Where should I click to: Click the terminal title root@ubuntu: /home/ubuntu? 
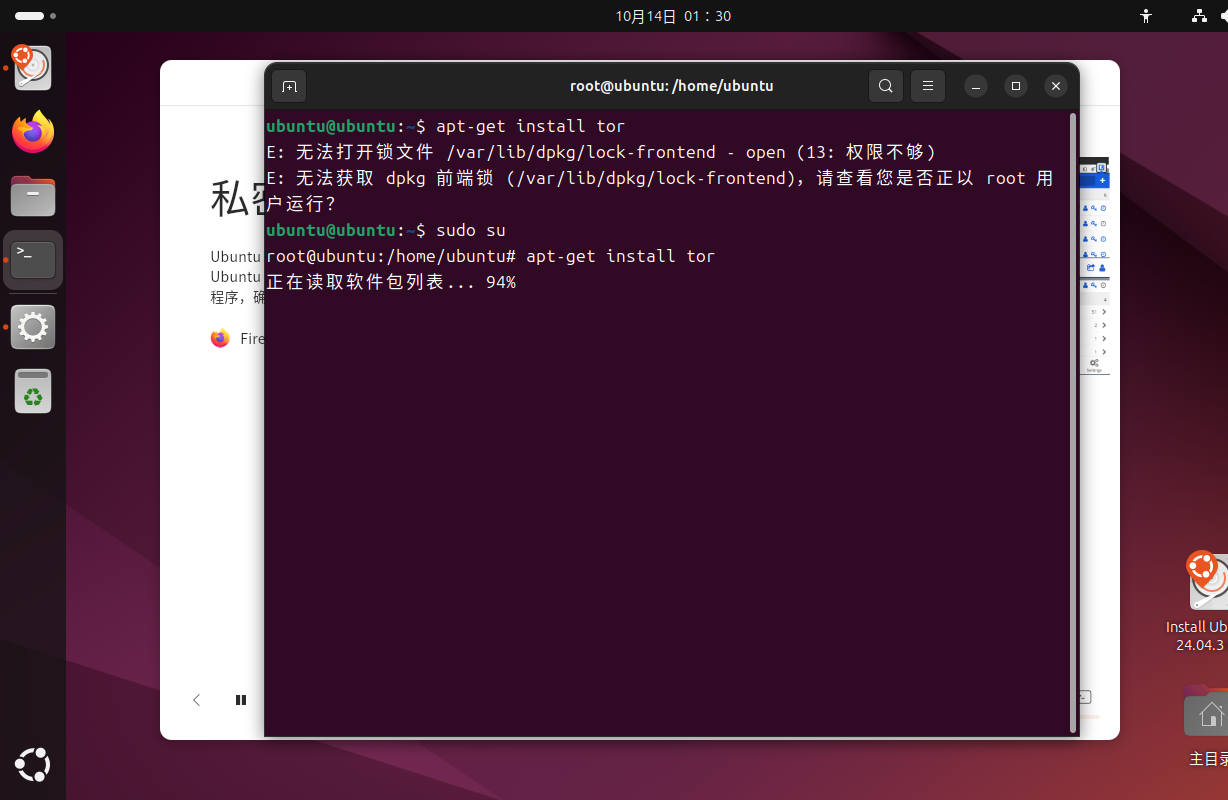(672, 86)
